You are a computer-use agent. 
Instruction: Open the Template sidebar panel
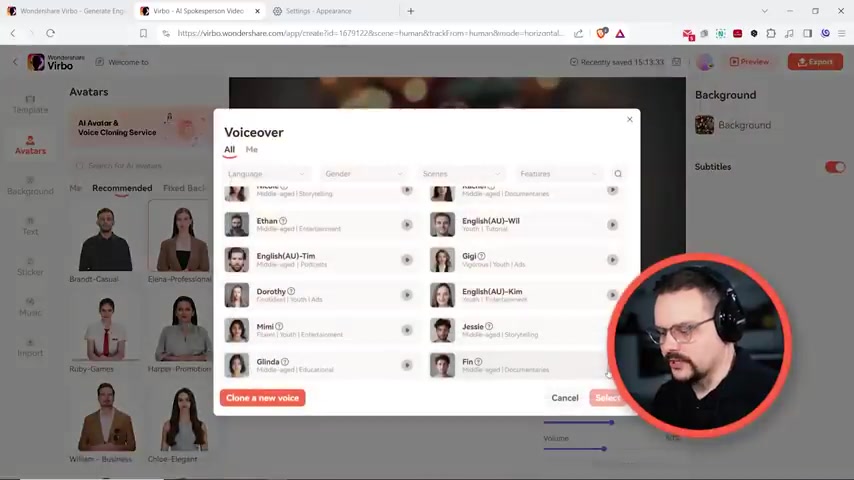pos(30,105)
